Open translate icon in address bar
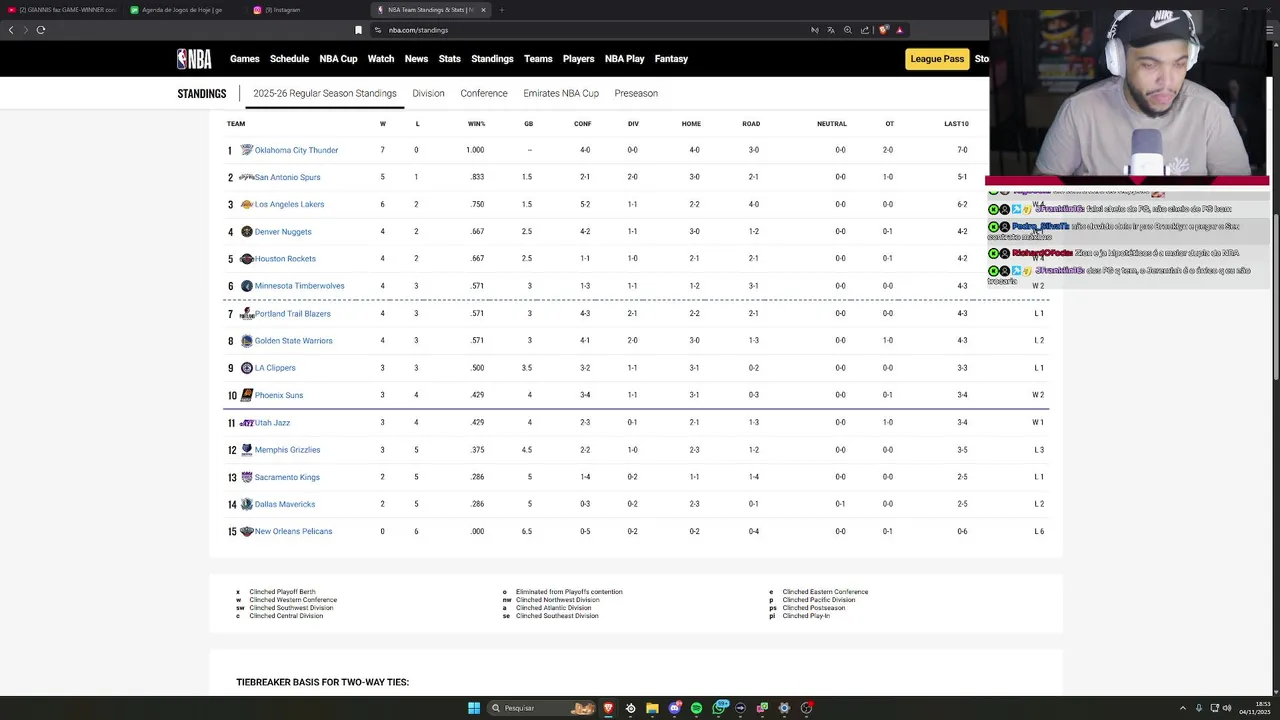Viewport: 1280px width, 720px height. [831, 30]
